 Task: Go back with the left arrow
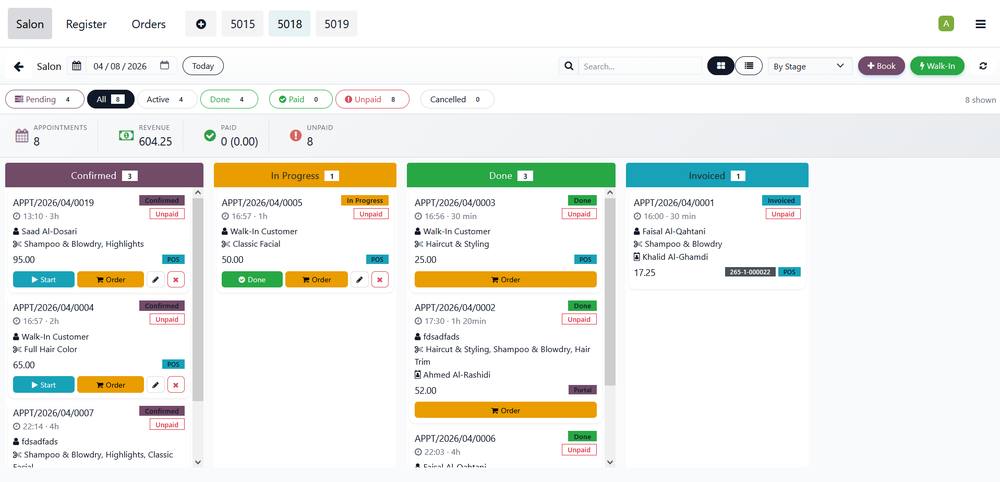pyautogui.click(x=18, y=66)
